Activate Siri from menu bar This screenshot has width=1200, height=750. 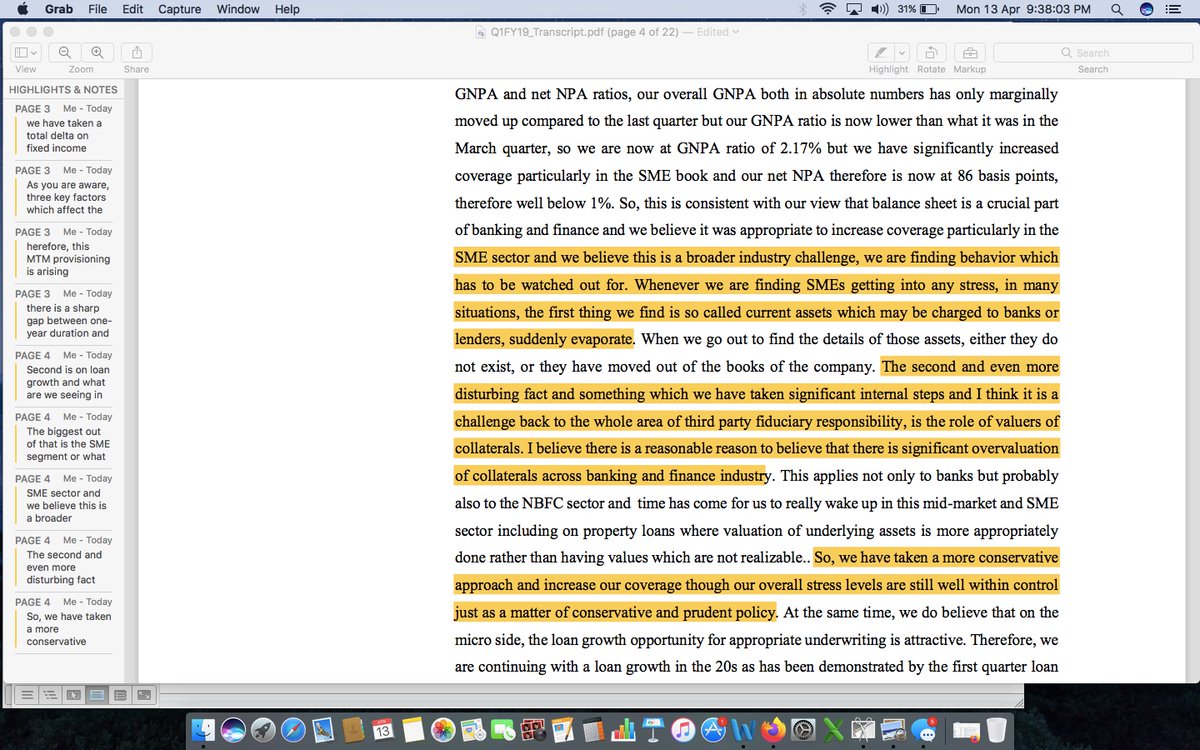(x=1147, y=9)
